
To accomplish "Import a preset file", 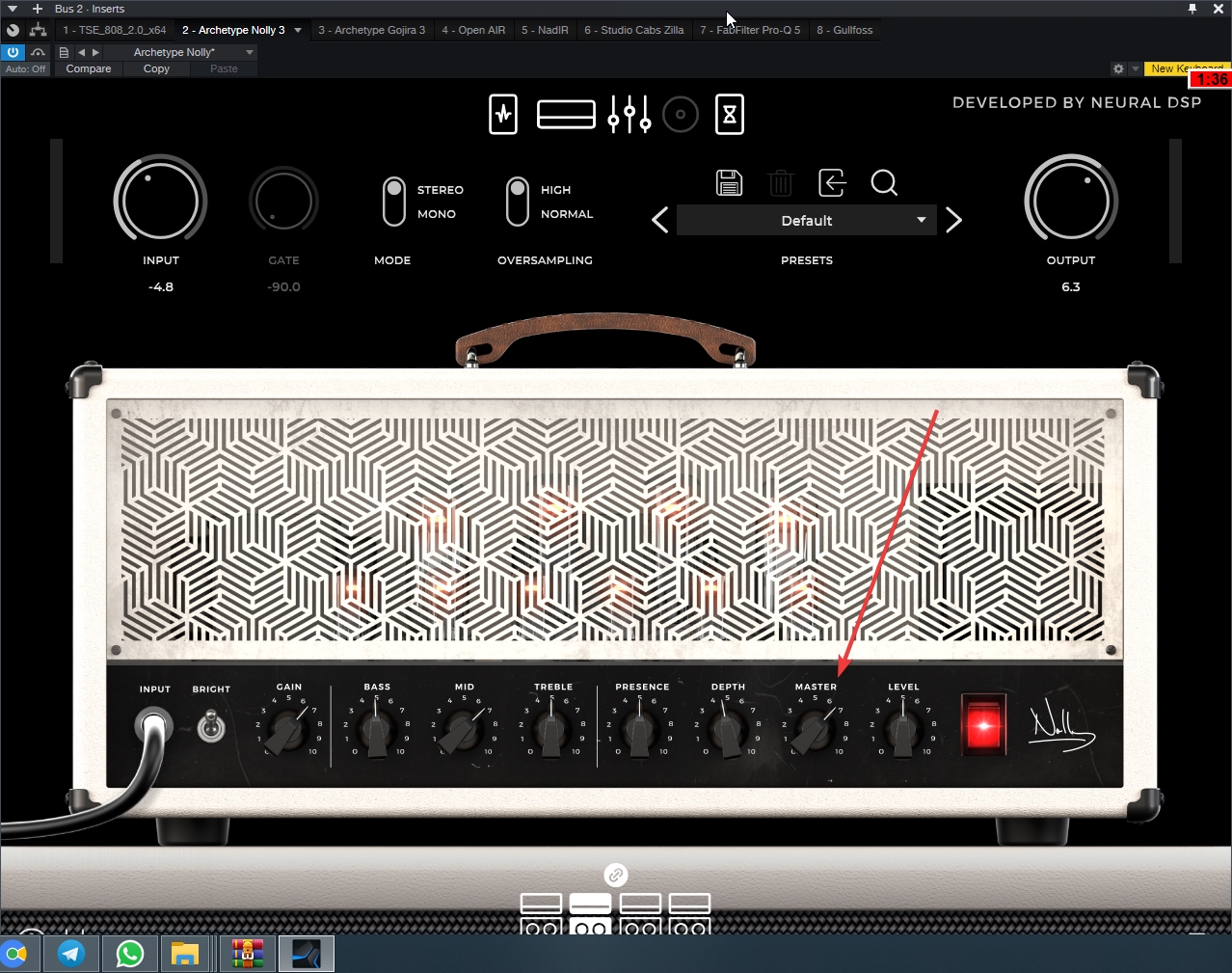I will (x=832, y=182).
